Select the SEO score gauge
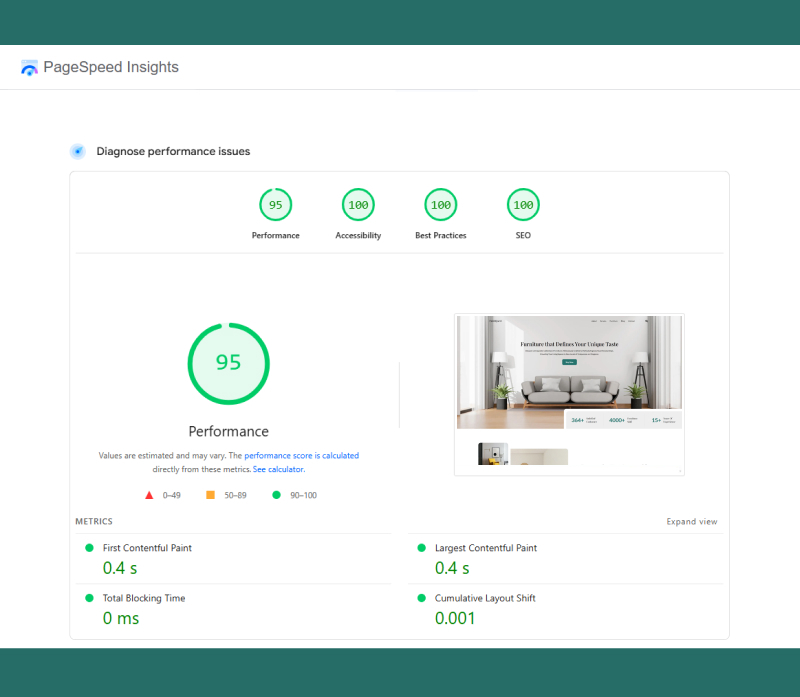 [x=523, y=205]
